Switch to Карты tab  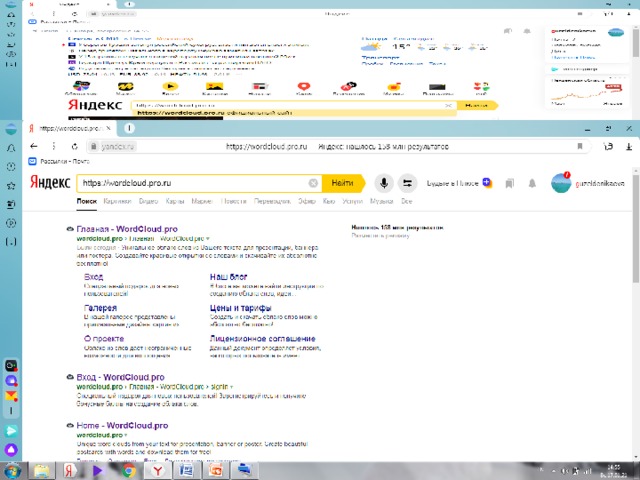175,201
